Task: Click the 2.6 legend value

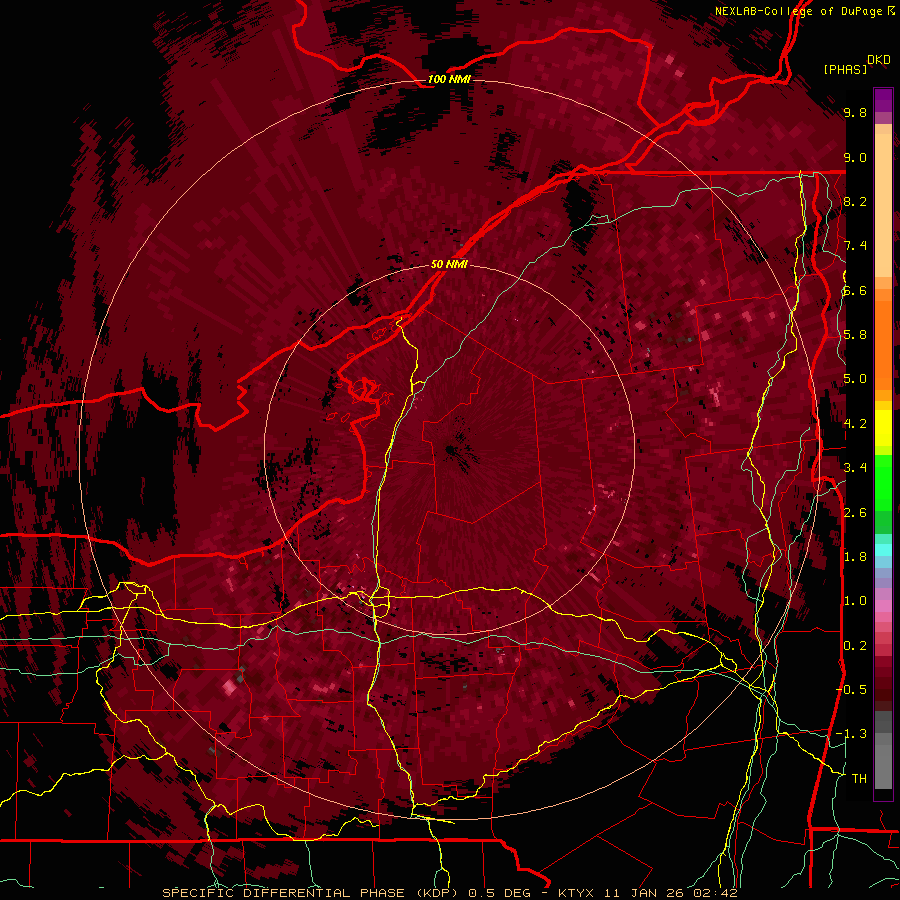Action: click(x=855, y=512)
